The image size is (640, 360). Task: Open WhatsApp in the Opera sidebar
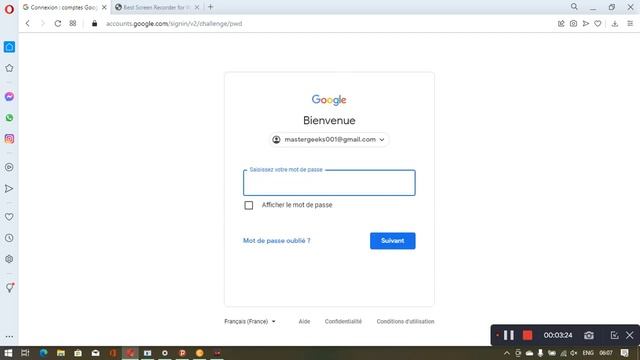pyautogui.click(x=9, y=118)
